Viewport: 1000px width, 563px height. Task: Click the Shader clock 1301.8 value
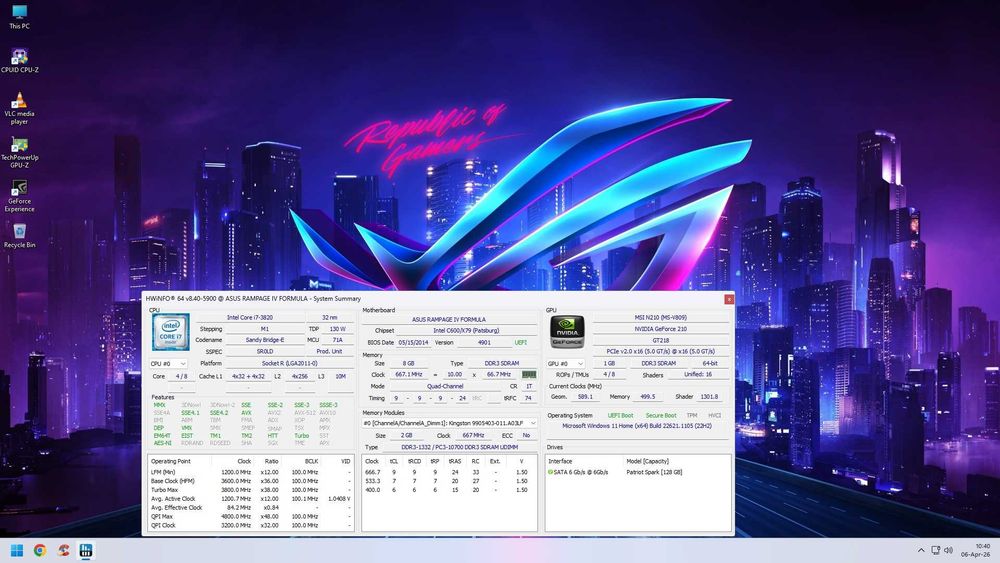(709, 397)
